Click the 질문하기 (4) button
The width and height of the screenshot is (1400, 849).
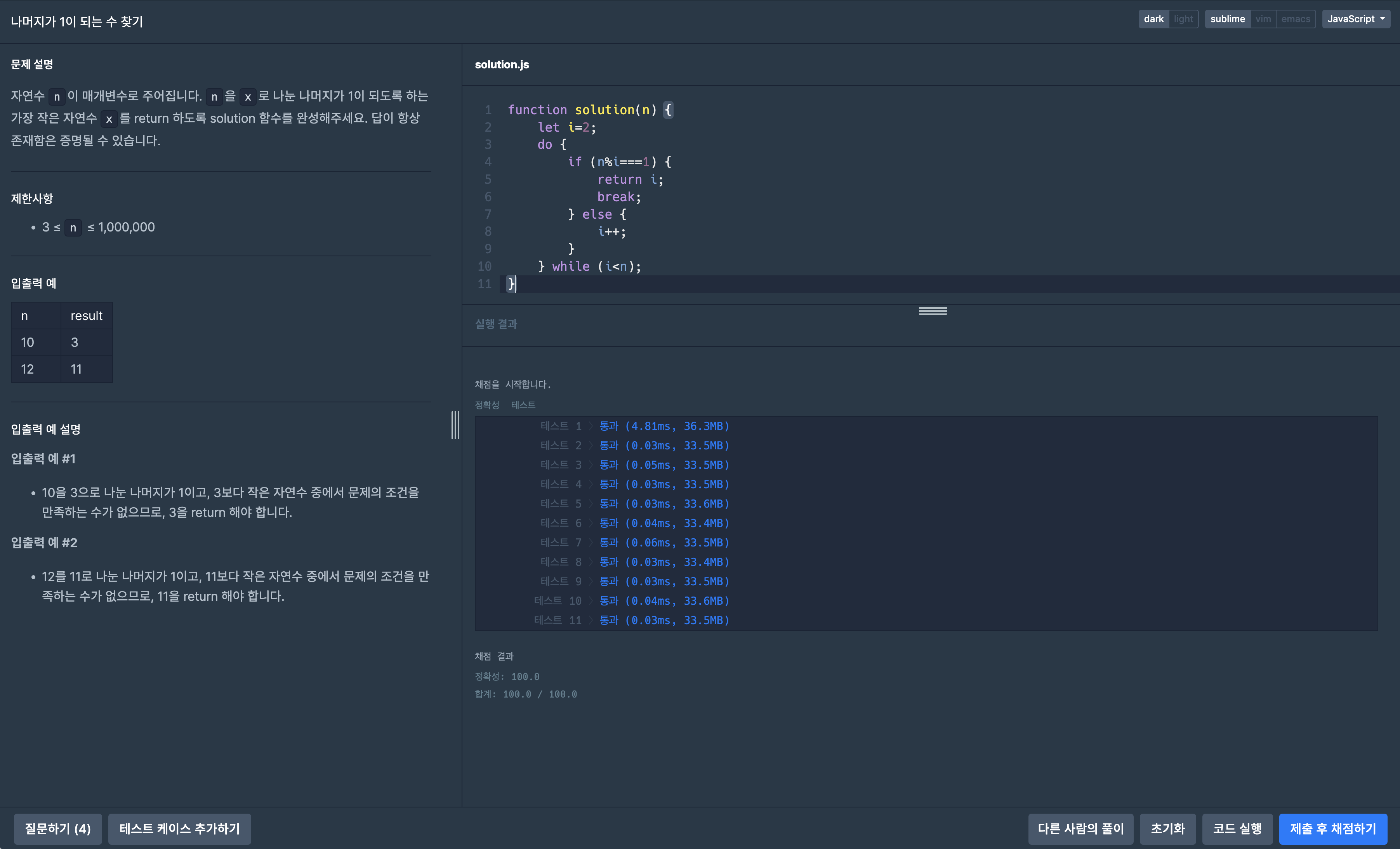tap(58, 828)
